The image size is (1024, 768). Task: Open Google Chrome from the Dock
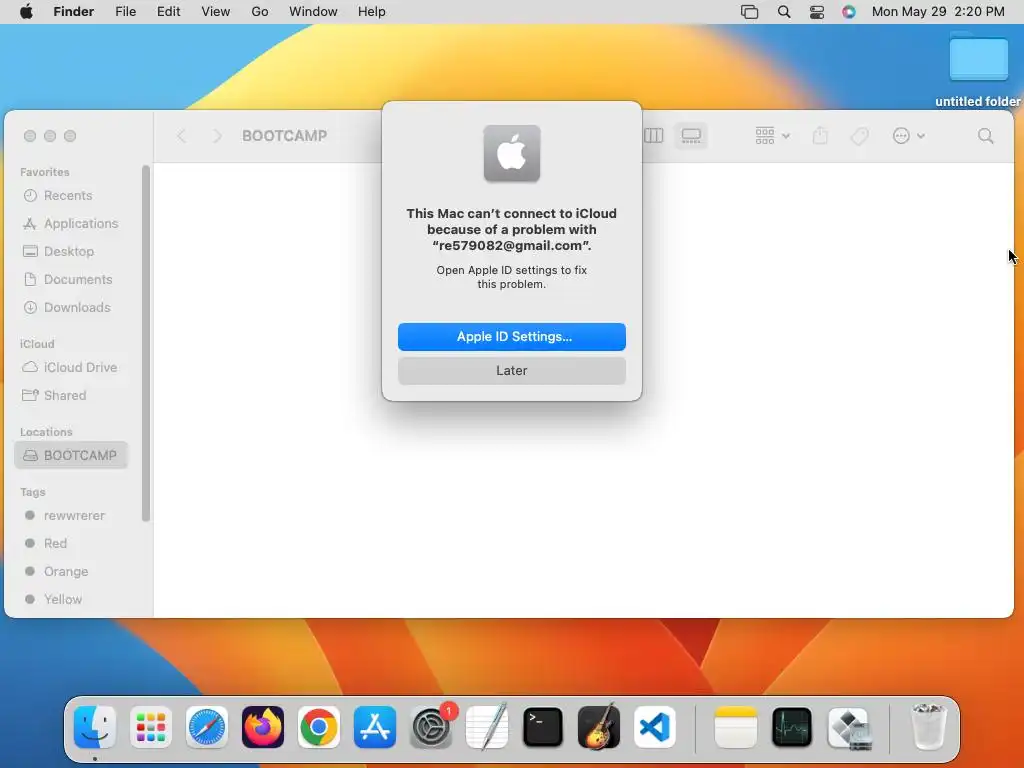click(x=319, y=727)
